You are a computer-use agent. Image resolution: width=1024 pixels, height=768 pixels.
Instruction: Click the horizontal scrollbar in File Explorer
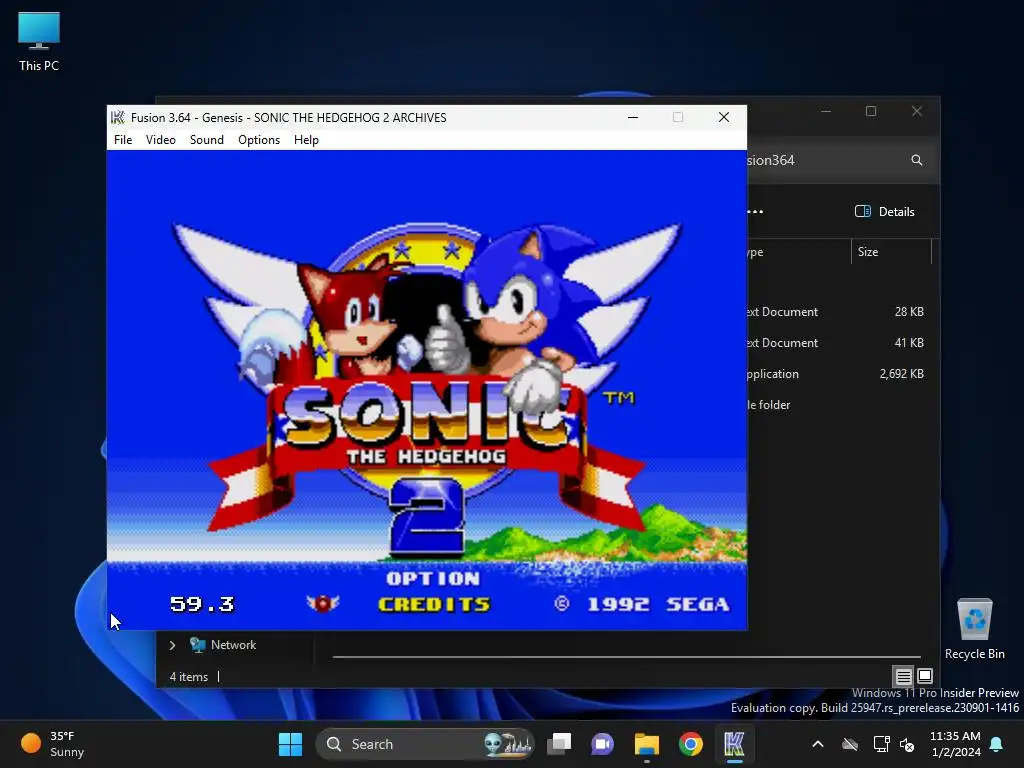click(626, 656)
